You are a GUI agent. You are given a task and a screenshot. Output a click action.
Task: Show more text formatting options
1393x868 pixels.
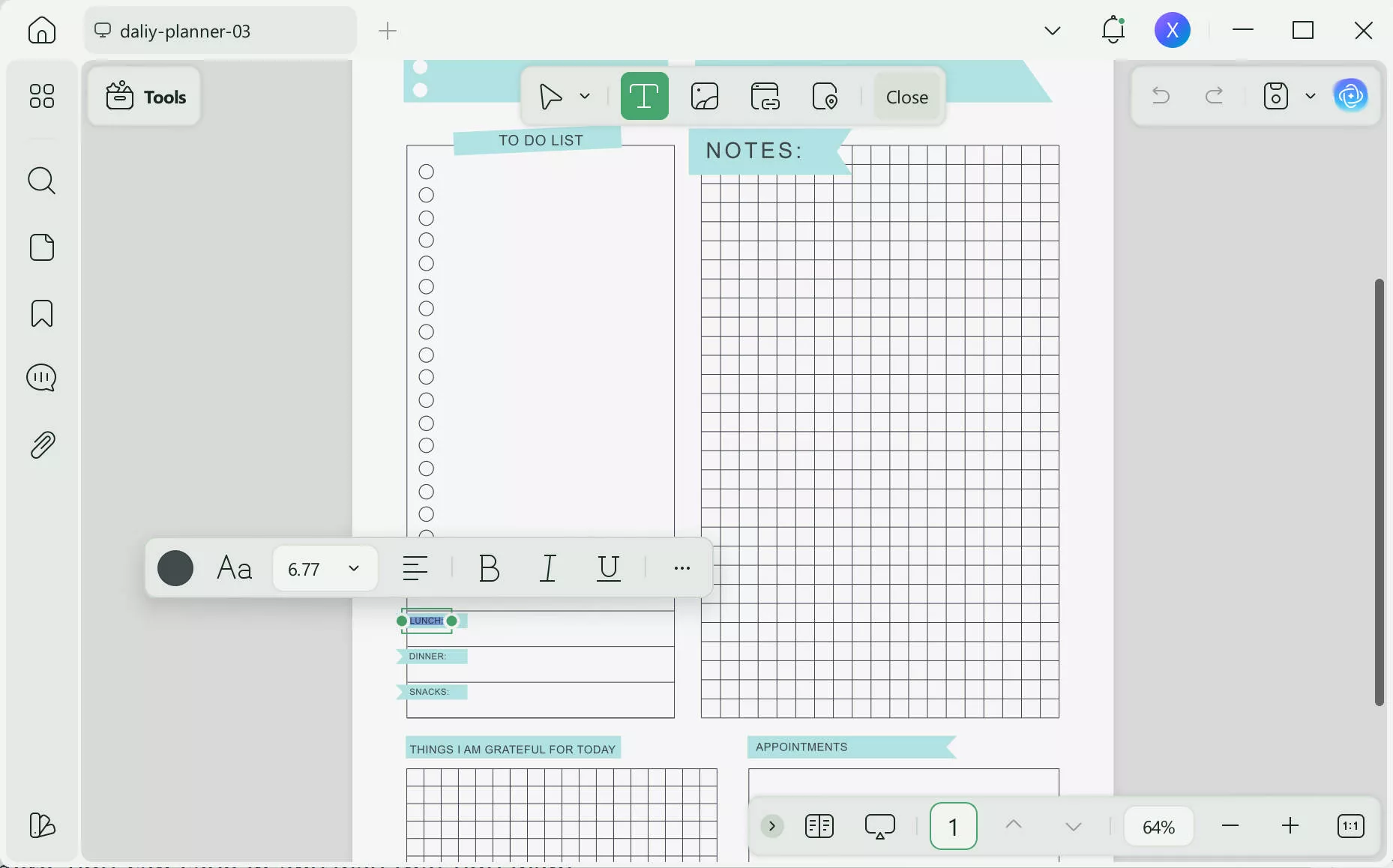coord(682,568)
